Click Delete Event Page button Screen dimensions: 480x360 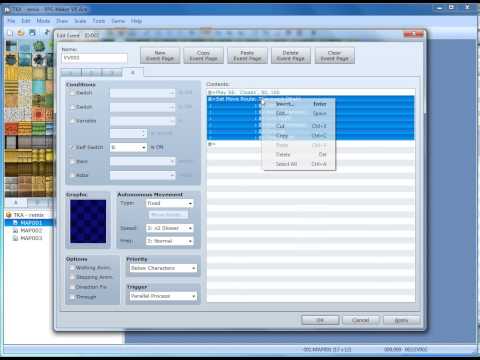(x=291, y=56)
